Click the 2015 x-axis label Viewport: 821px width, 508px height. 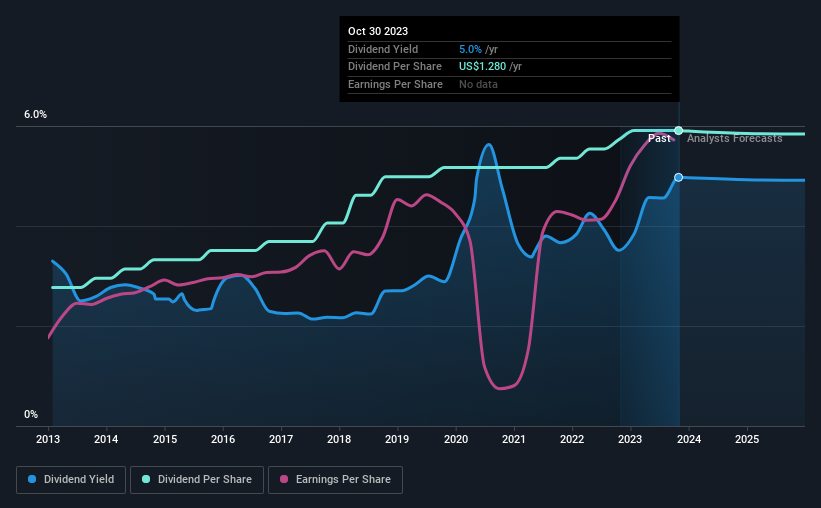click(x=165, y=439)
